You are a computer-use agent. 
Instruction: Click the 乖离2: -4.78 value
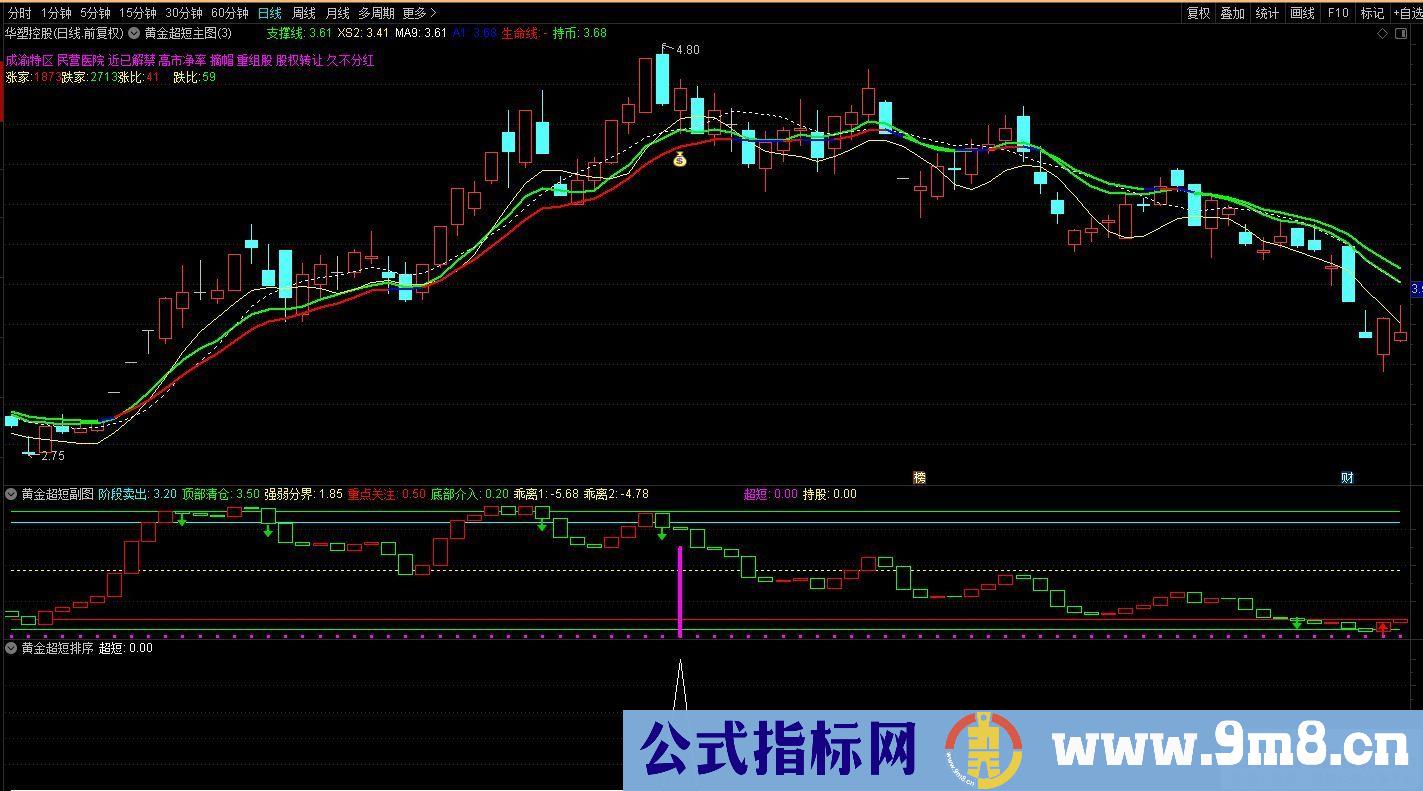click(616, 494)
